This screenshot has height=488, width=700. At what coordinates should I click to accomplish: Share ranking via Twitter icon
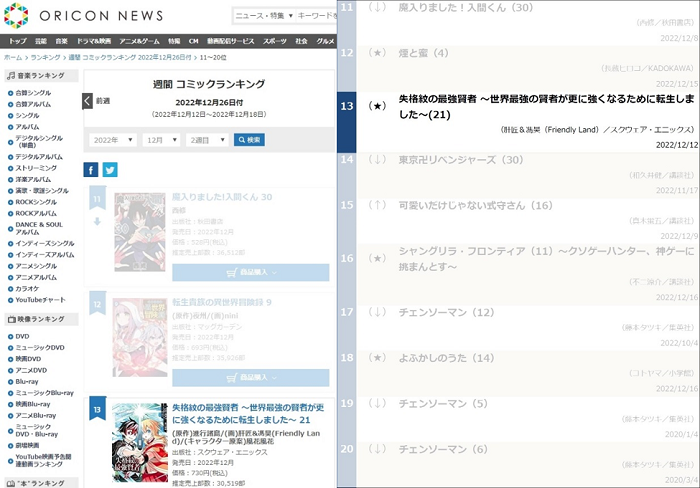tap(110, 170)
